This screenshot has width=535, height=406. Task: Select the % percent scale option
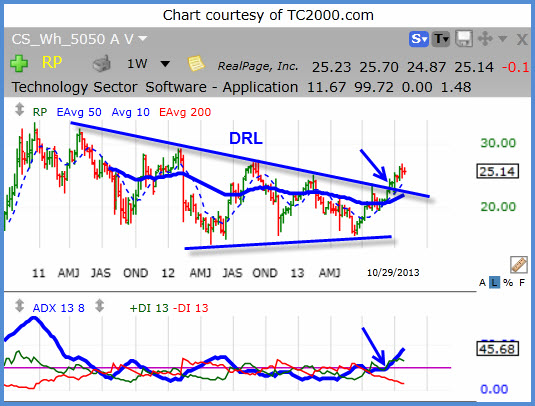(508, 282)
